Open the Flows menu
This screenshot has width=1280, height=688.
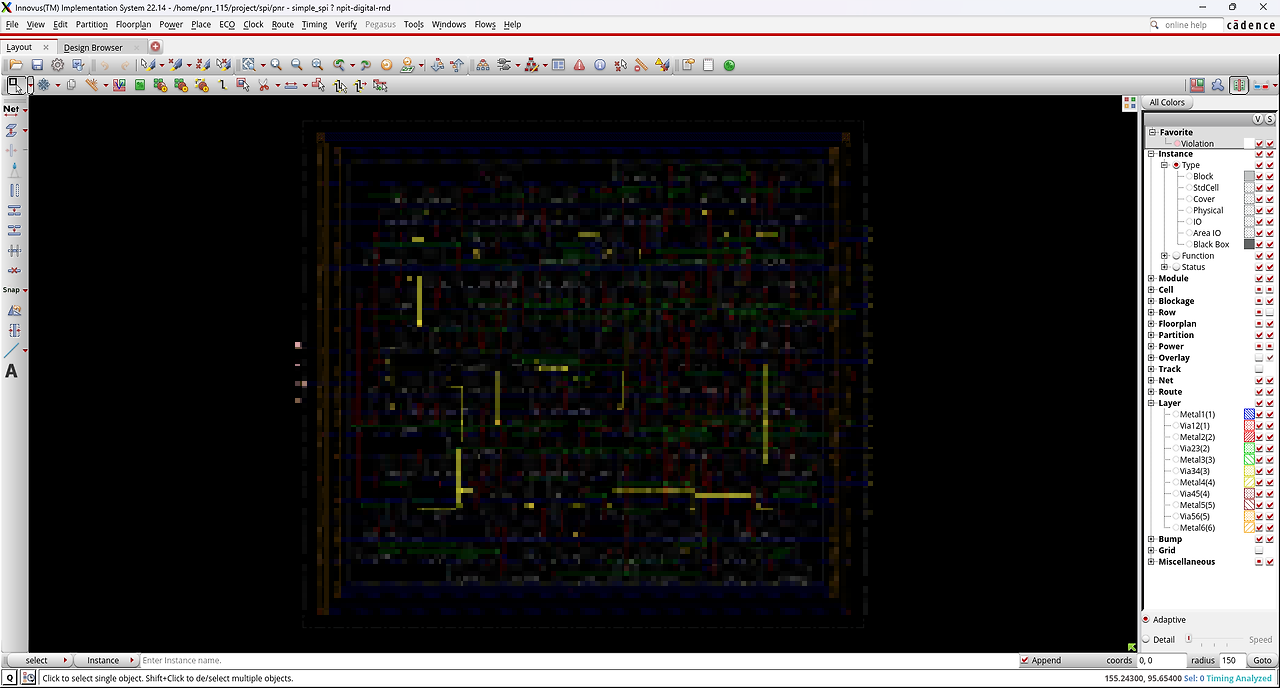point(484,24)
